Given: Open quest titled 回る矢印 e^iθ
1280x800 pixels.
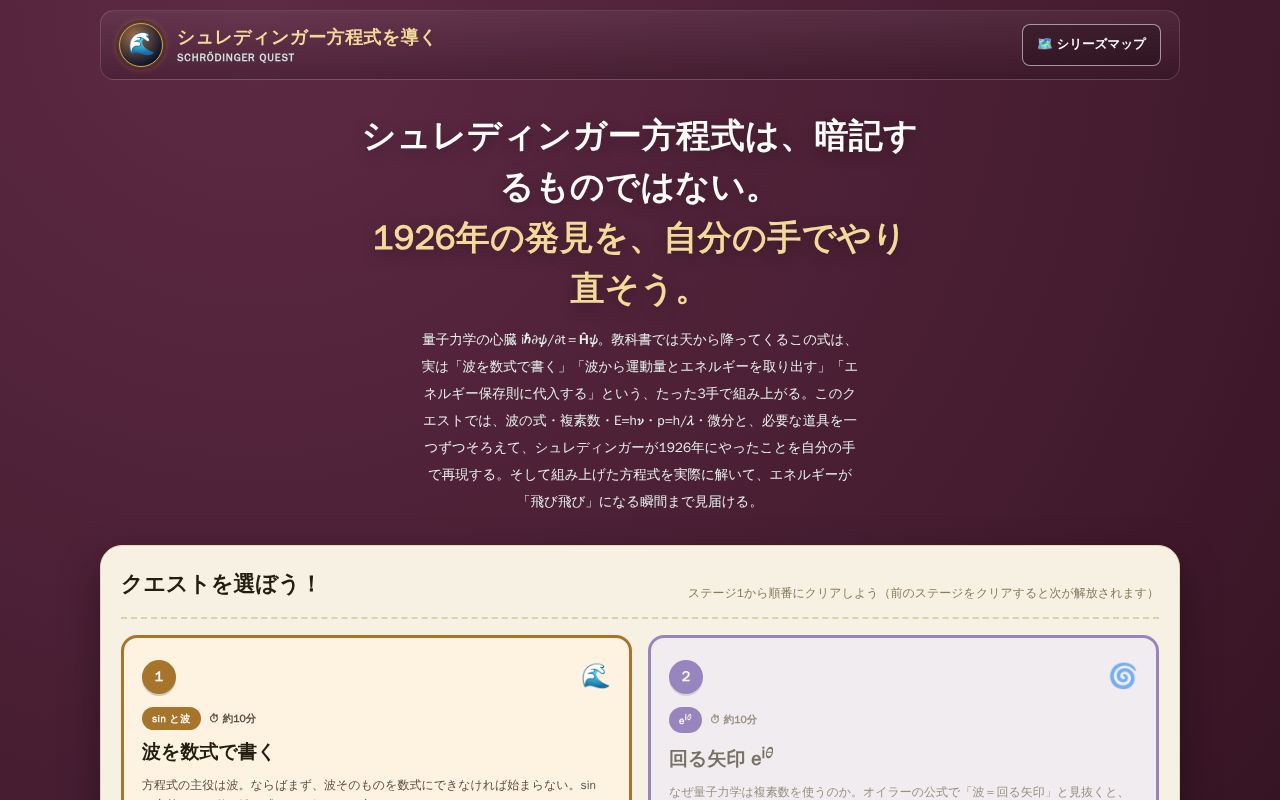Looking at the screenshot, I should click(722, 758).
